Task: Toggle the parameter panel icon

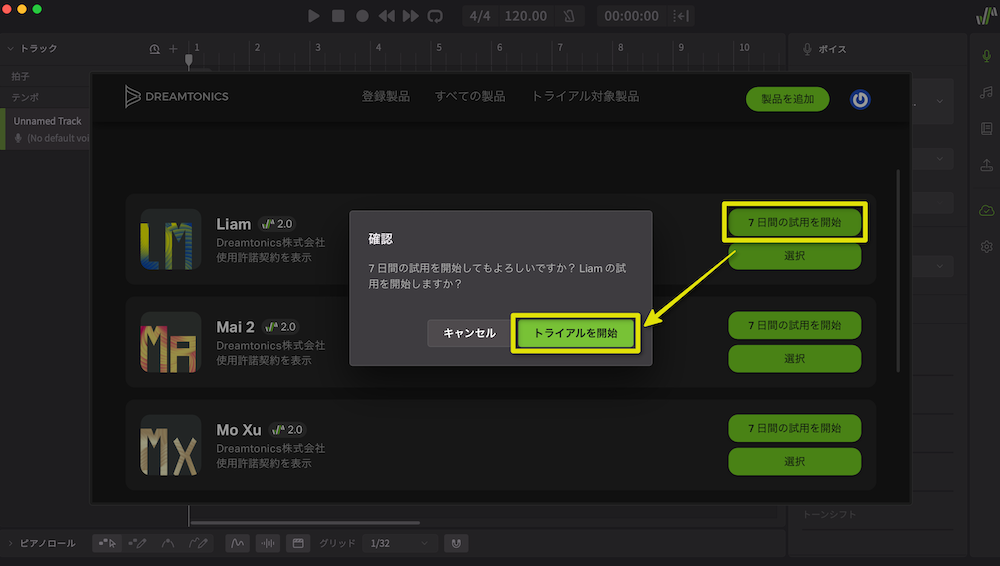Action: (x=298, y=543)
